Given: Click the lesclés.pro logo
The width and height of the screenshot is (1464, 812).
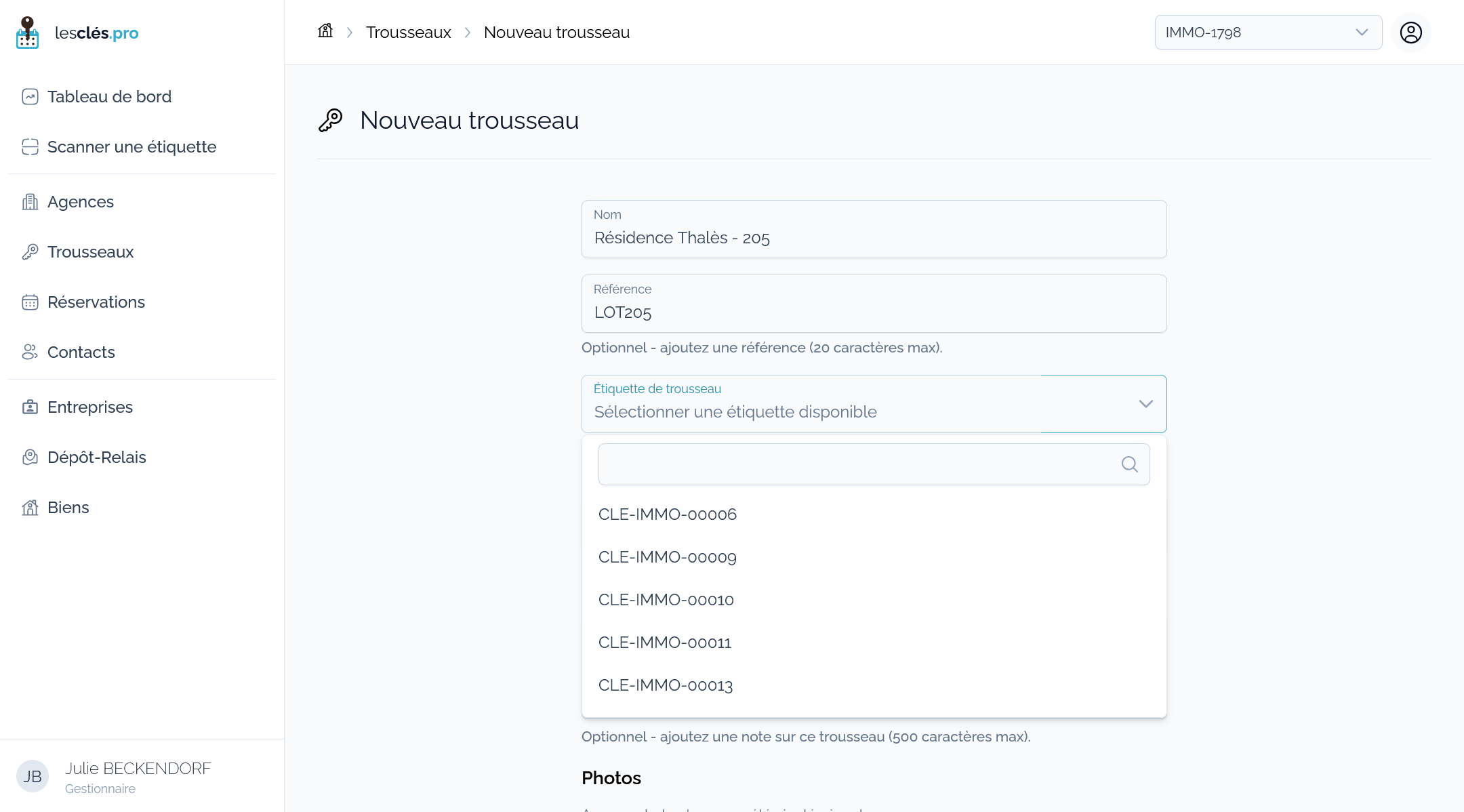Looking at the screenshot, I should pyautogui.click(x=77, y=33).
